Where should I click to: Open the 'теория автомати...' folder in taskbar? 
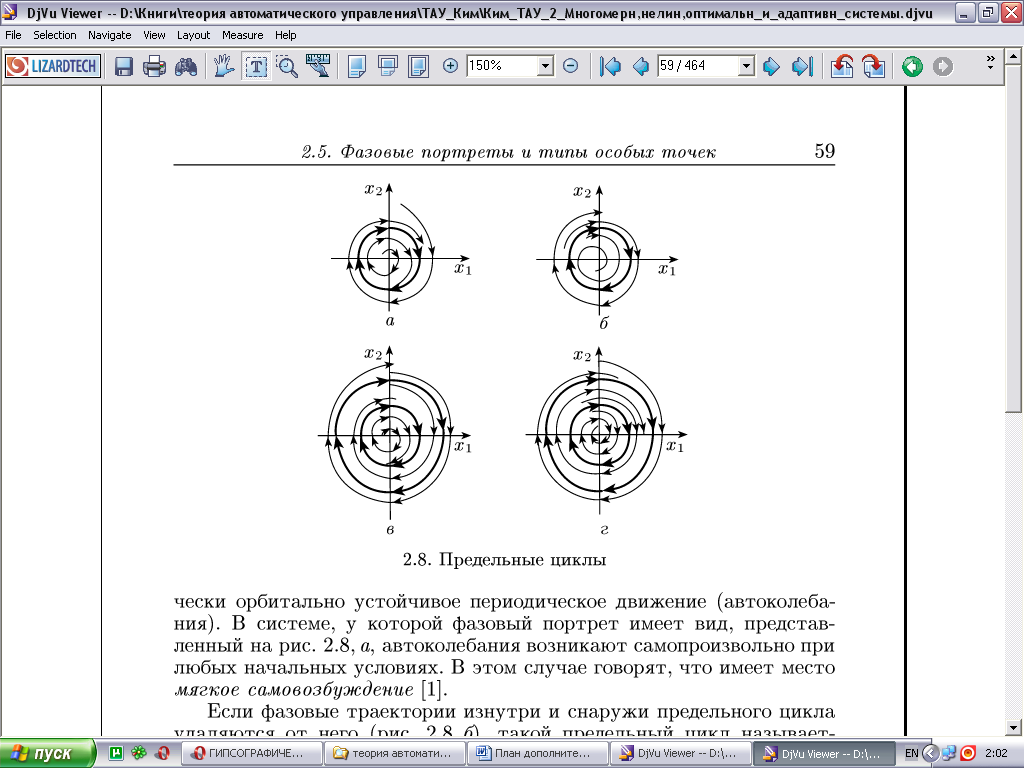click(x=394, y=753)
